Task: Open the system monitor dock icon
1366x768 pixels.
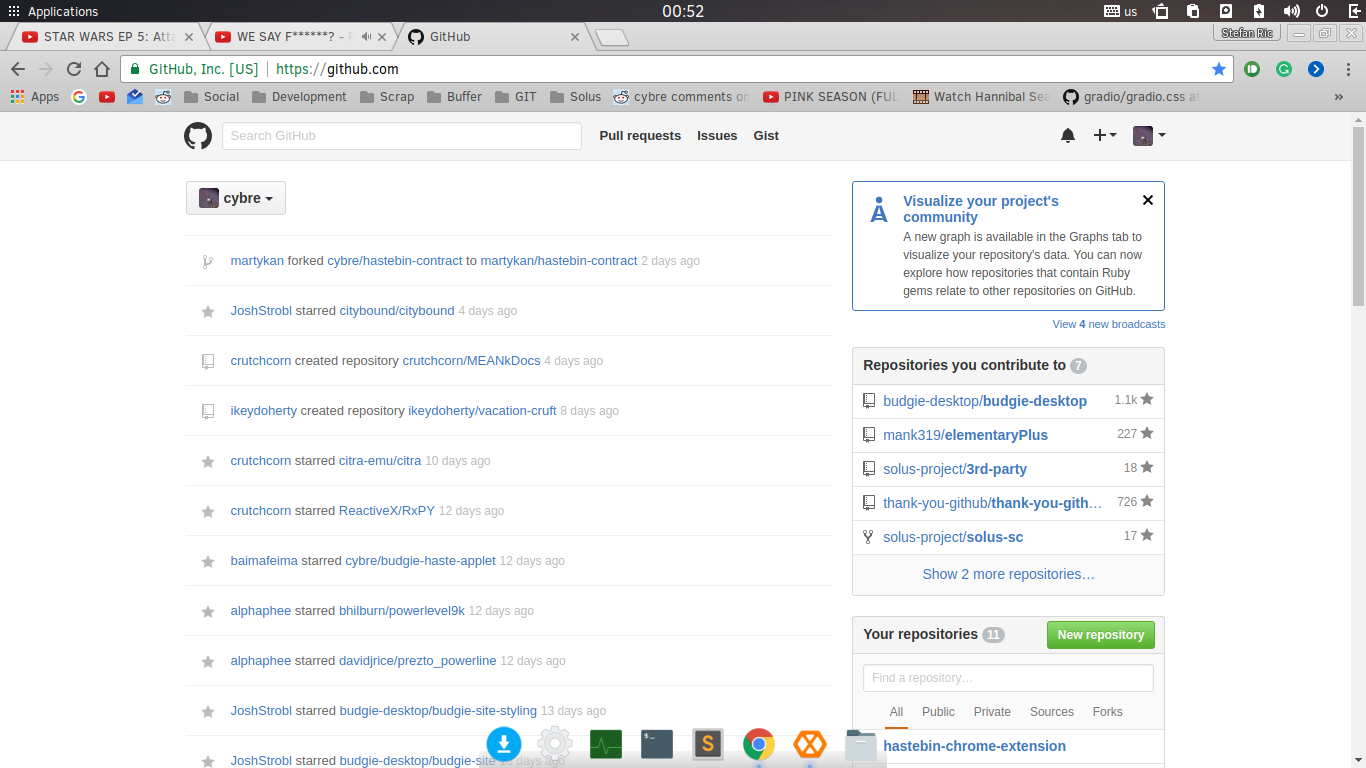Action: 606,744
